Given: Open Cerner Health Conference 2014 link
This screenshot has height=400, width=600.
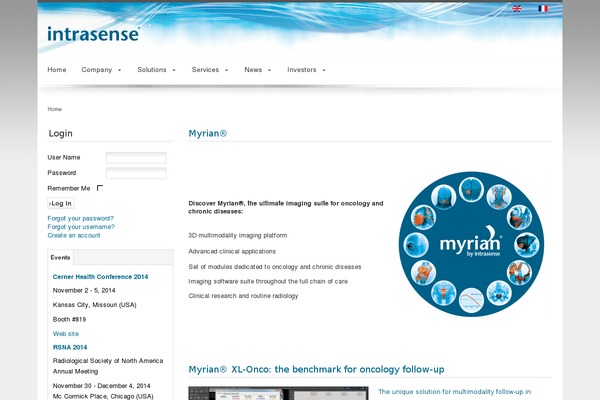Looking at the screenshot, I should (x=100, y=276).
